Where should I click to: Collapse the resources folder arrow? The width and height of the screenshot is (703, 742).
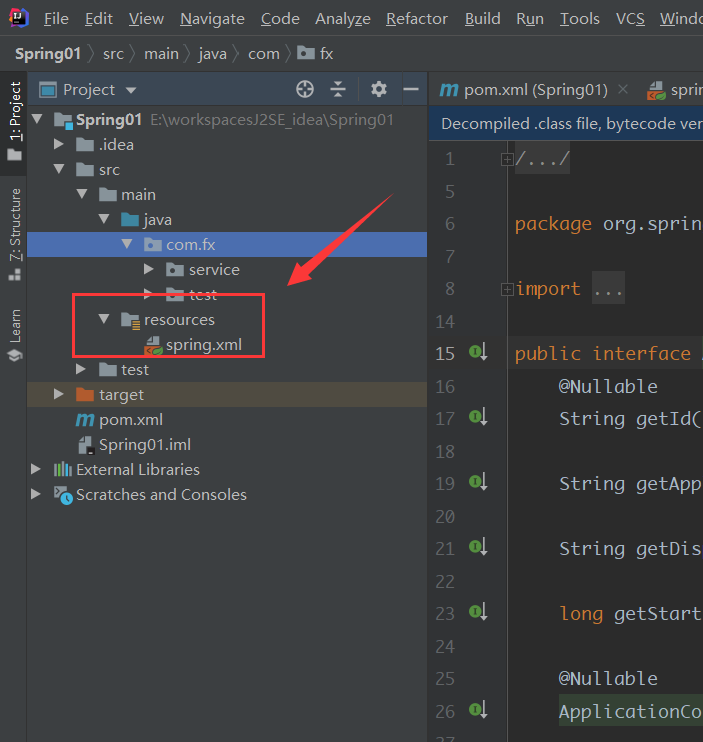[x=104, y=319]
